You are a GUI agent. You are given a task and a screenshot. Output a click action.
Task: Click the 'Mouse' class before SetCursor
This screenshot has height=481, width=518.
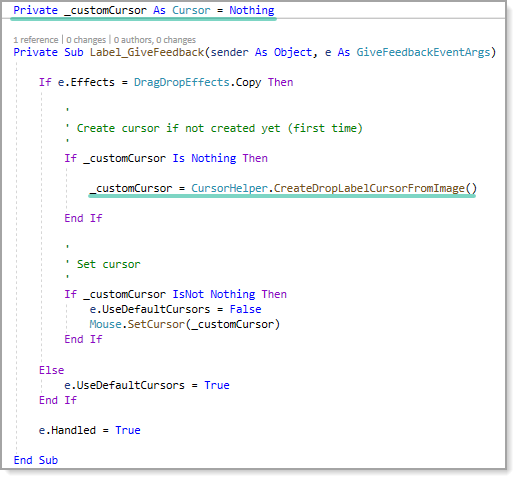click(x=105, y=324)
